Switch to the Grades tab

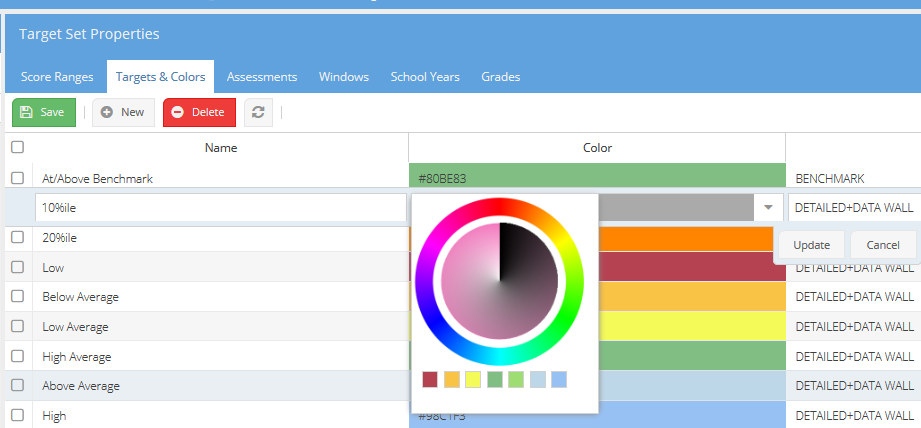(x=500, y=77)
